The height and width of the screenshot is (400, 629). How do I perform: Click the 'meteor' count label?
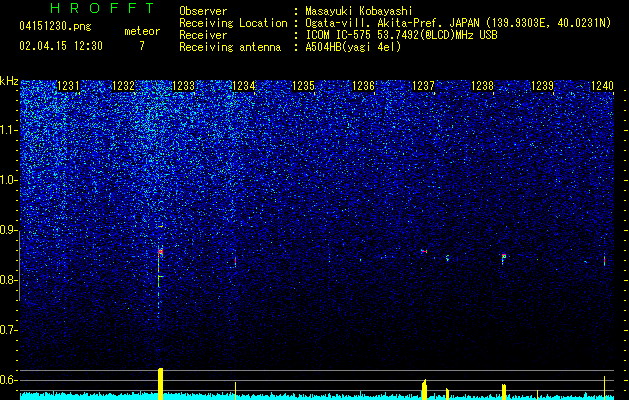pos(142,31)
